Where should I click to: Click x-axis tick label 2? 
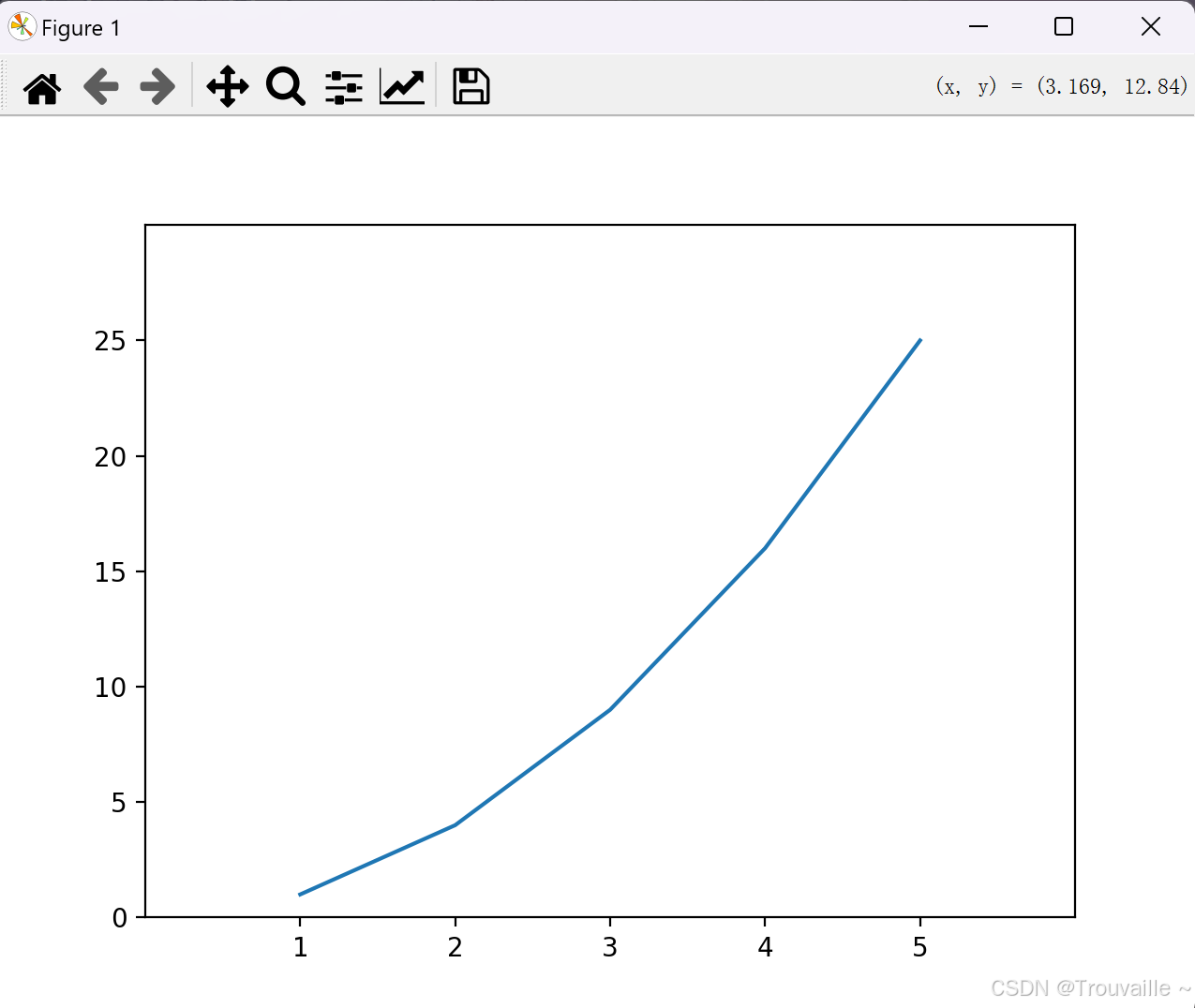456,948
